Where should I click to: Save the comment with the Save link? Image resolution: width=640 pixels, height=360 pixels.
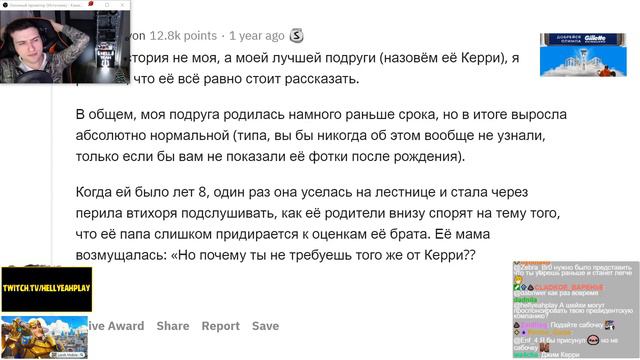(x=265, y=326)
